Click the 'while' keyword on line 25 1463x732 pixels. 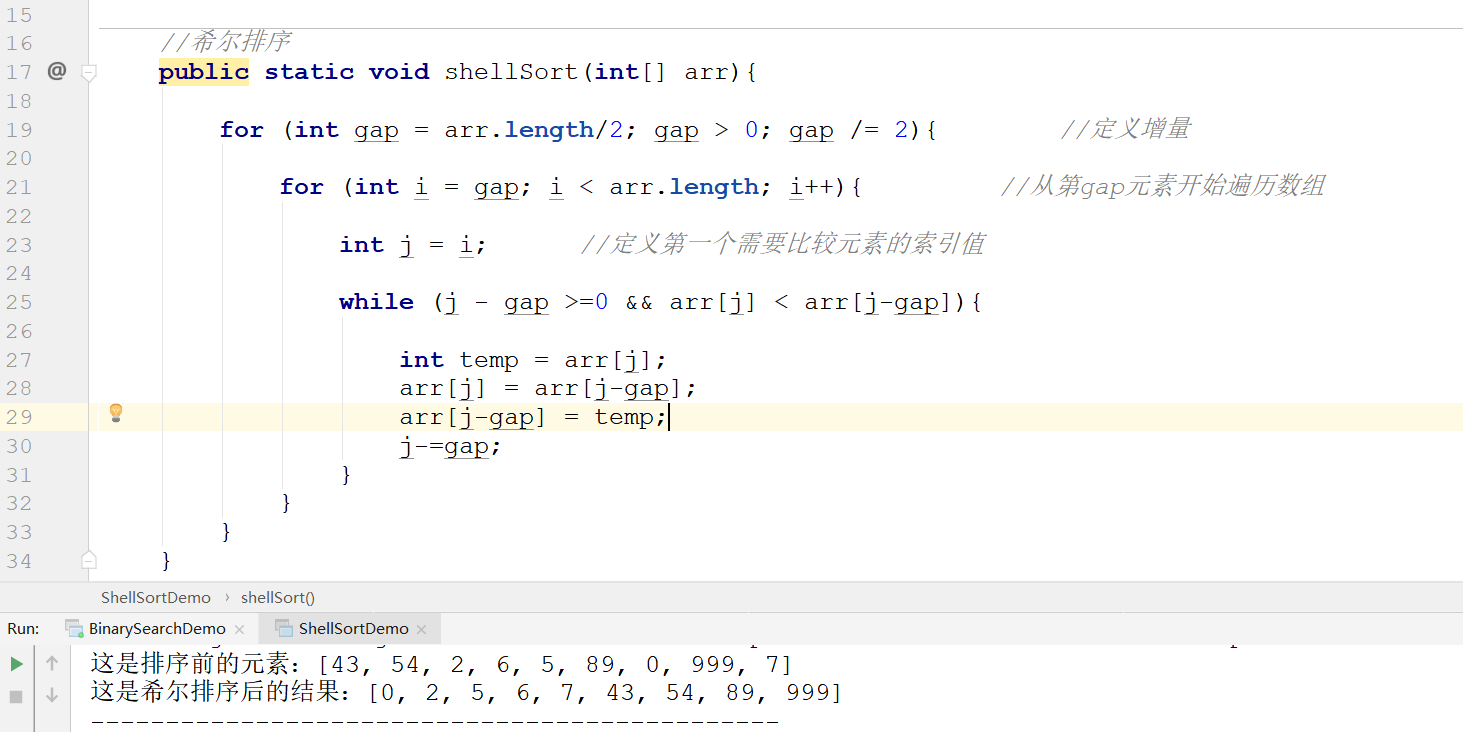tap(376, 302)
